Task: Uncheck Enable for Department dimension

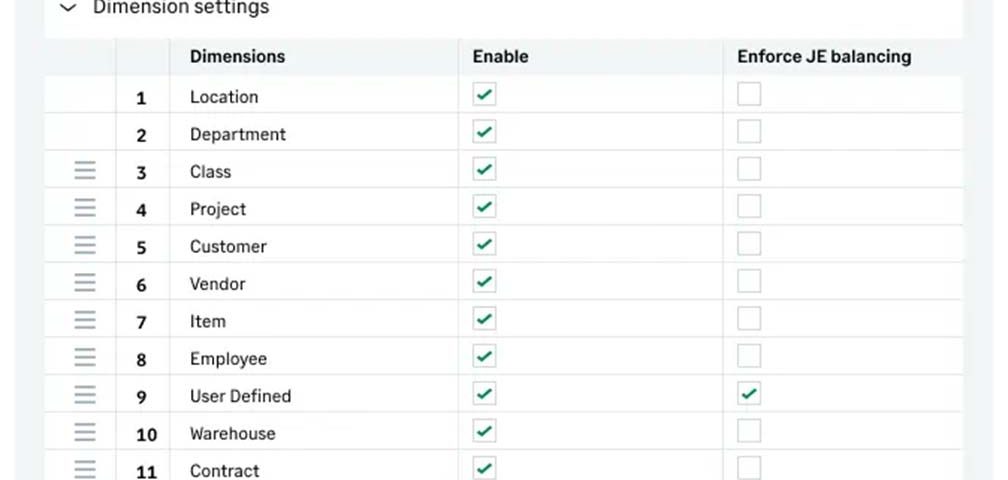Action: click(x=484, y=132)
